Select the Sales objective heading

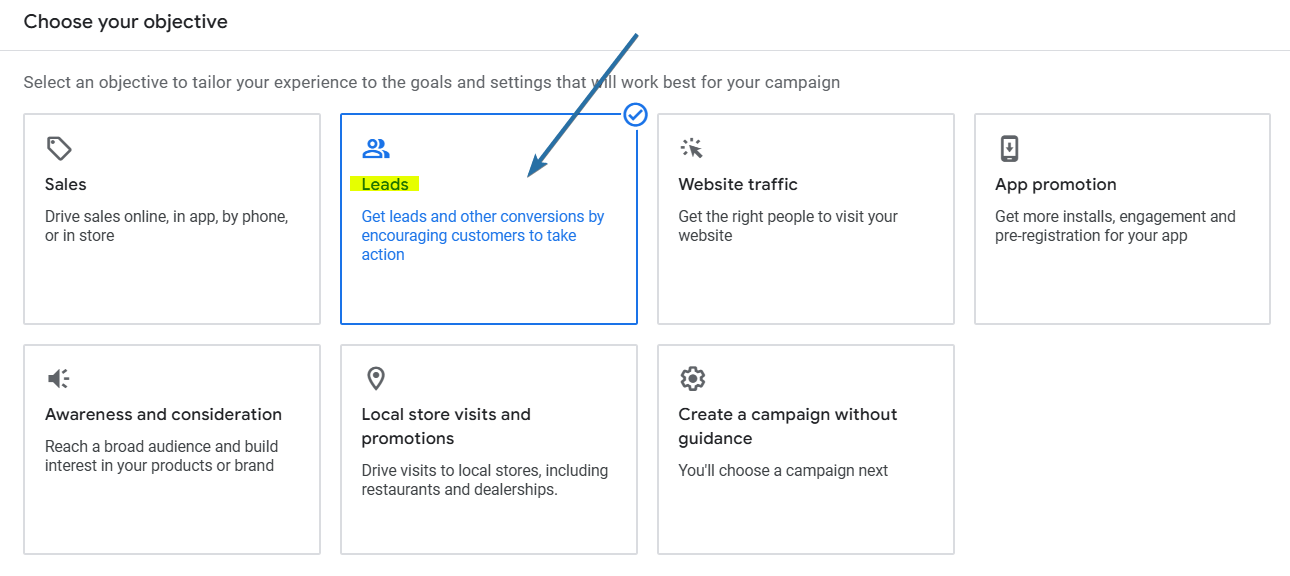point(66,184)
